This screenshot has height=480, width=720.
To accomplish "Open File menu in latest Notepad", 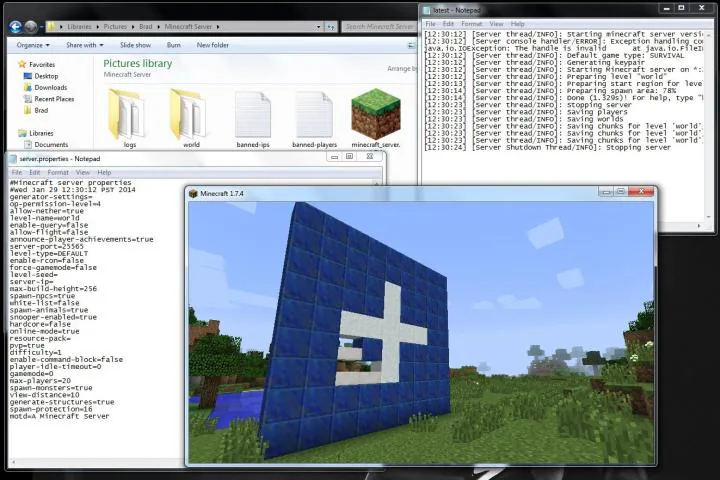I will (x=430, y=24).
